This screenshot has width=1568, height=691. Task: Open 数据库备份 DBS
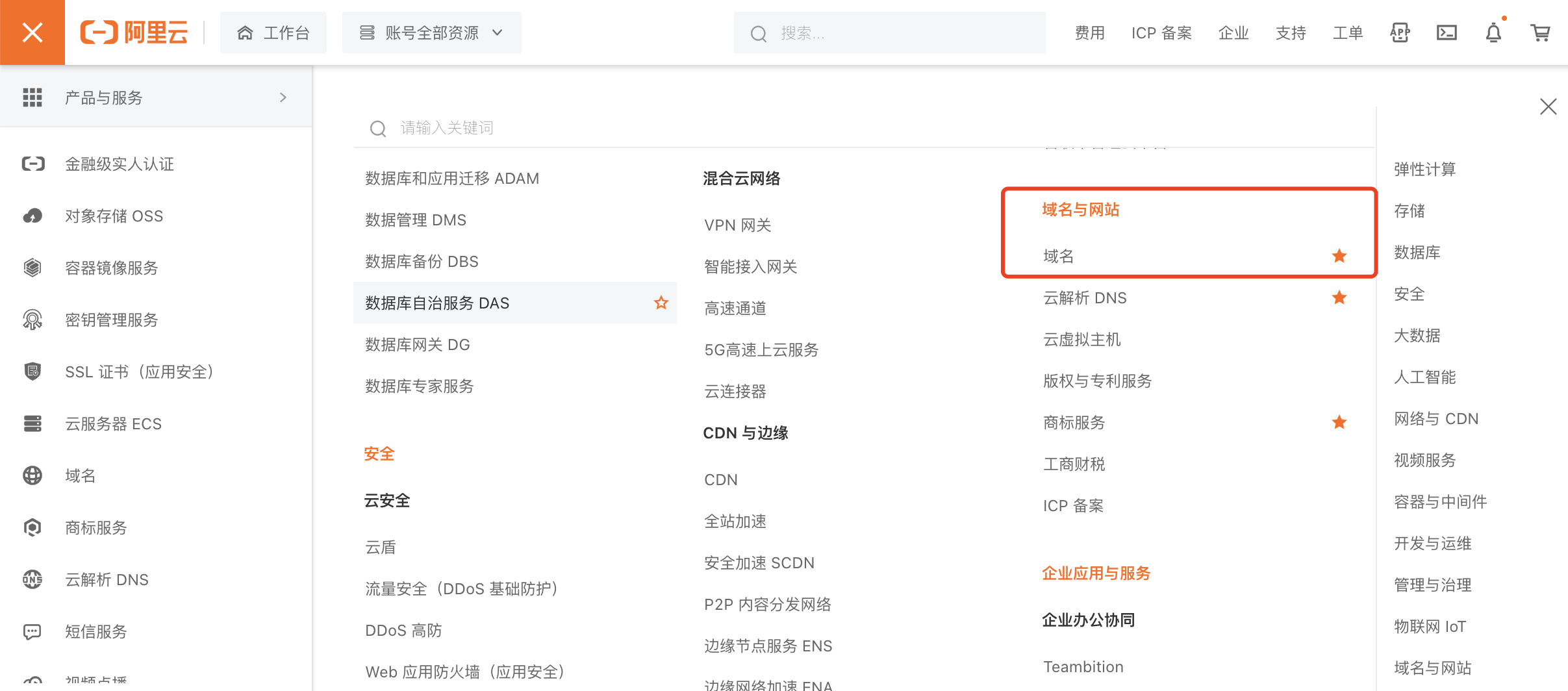(422, 261)
